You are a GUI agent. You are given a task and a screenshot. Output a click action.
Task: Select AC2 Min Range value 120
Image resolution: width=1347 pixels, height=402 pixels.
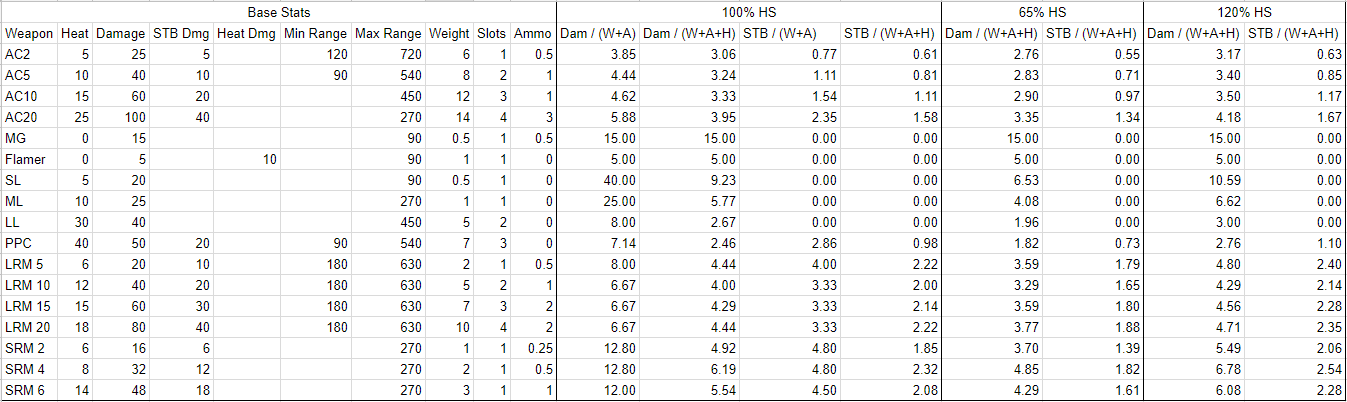tap(336, 54)
